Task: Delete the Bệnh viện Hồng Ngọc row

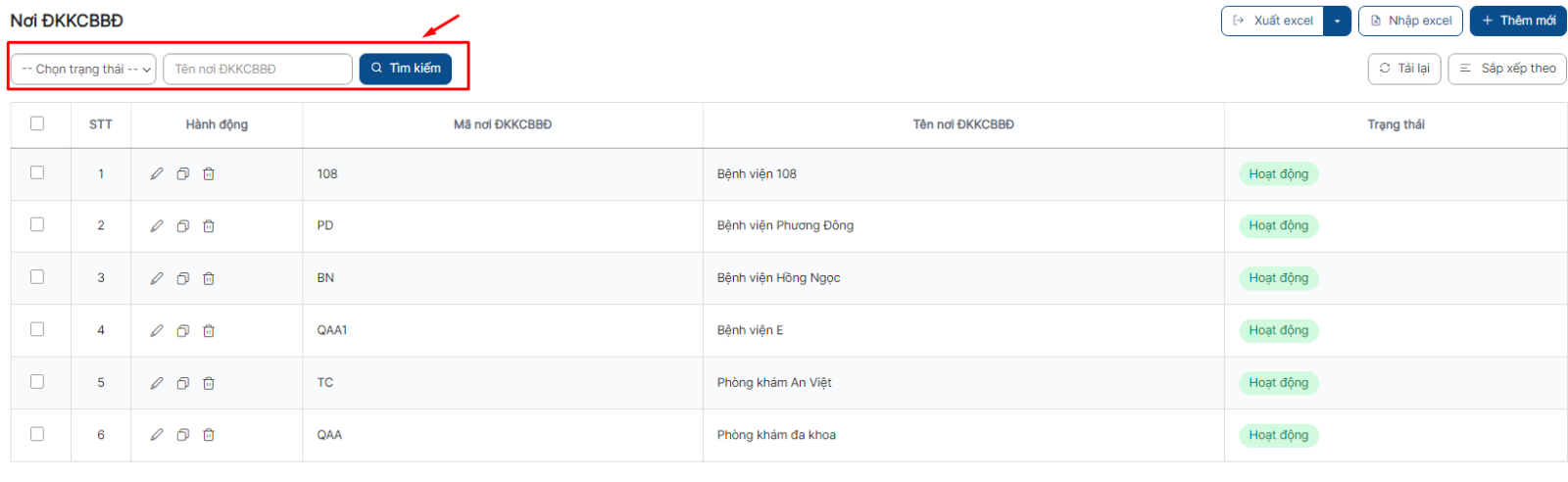Action: coord(209,278)
